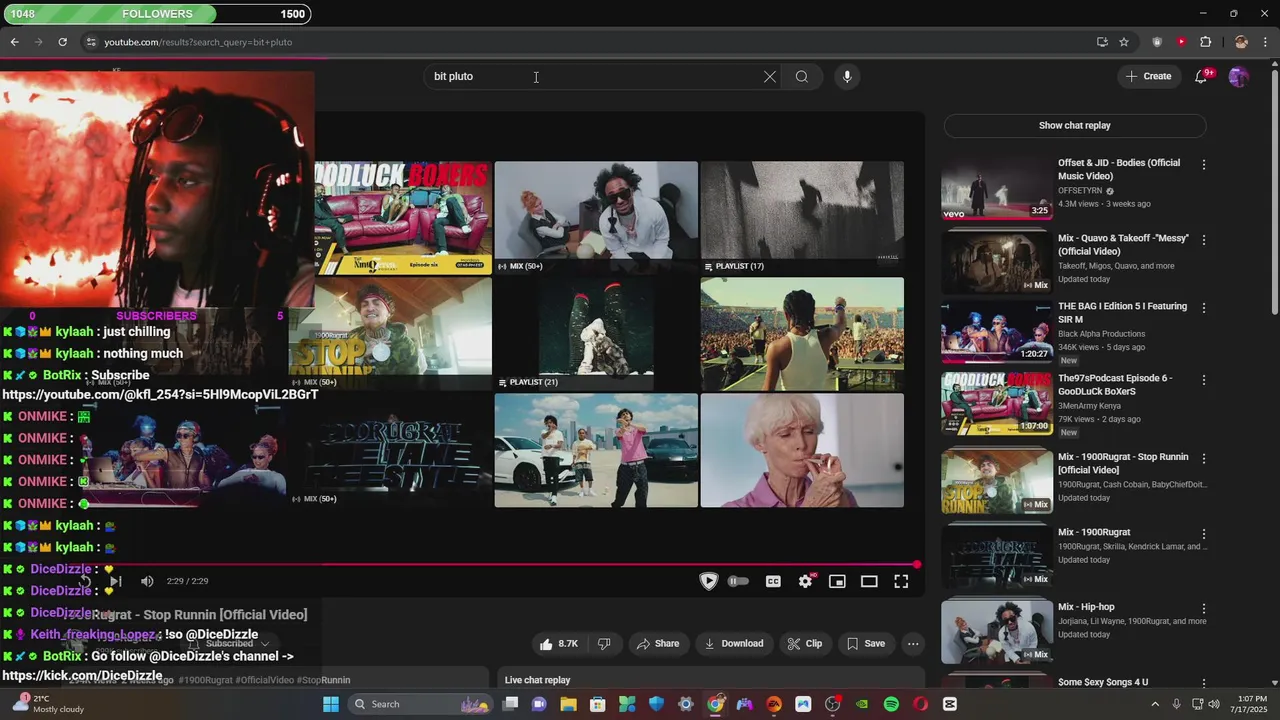Open the YouTube account avatar menu
Viewport: 1280px width, 720px height.
[1238, 76]
